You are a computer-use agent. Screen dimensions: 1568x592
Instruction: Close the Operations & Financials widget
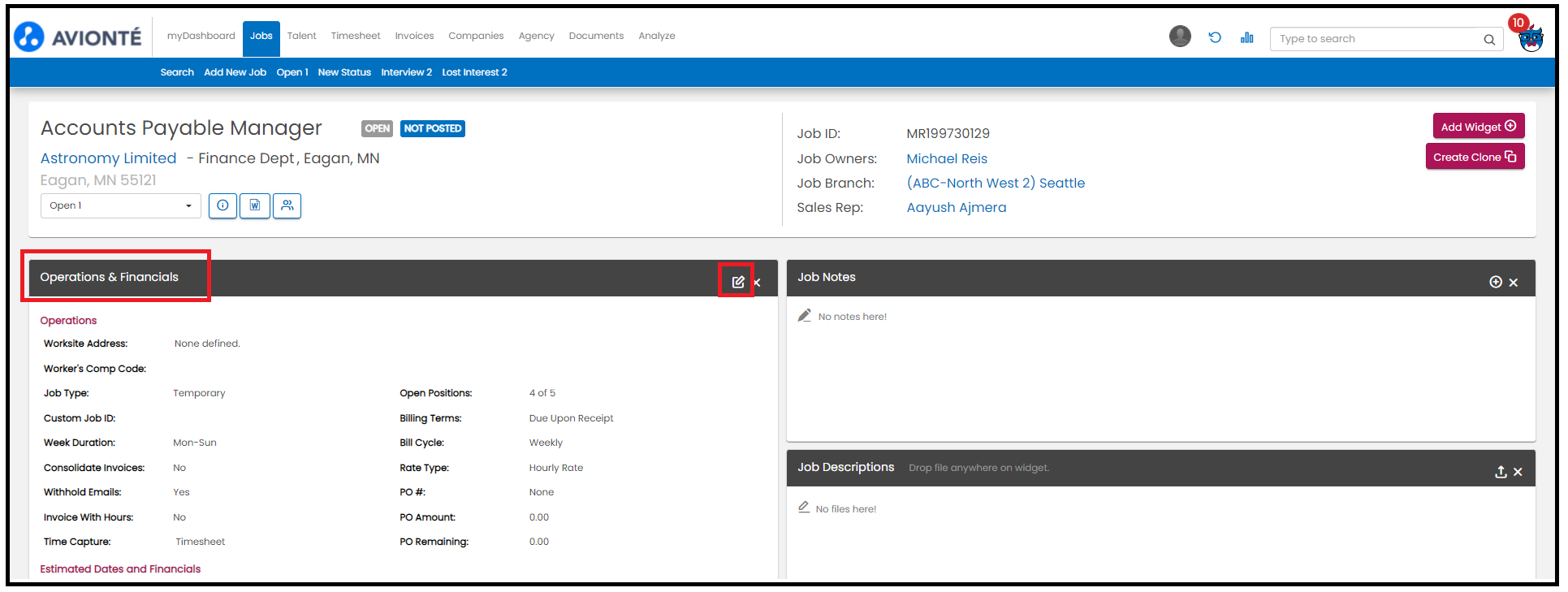(x=757, y=283)
